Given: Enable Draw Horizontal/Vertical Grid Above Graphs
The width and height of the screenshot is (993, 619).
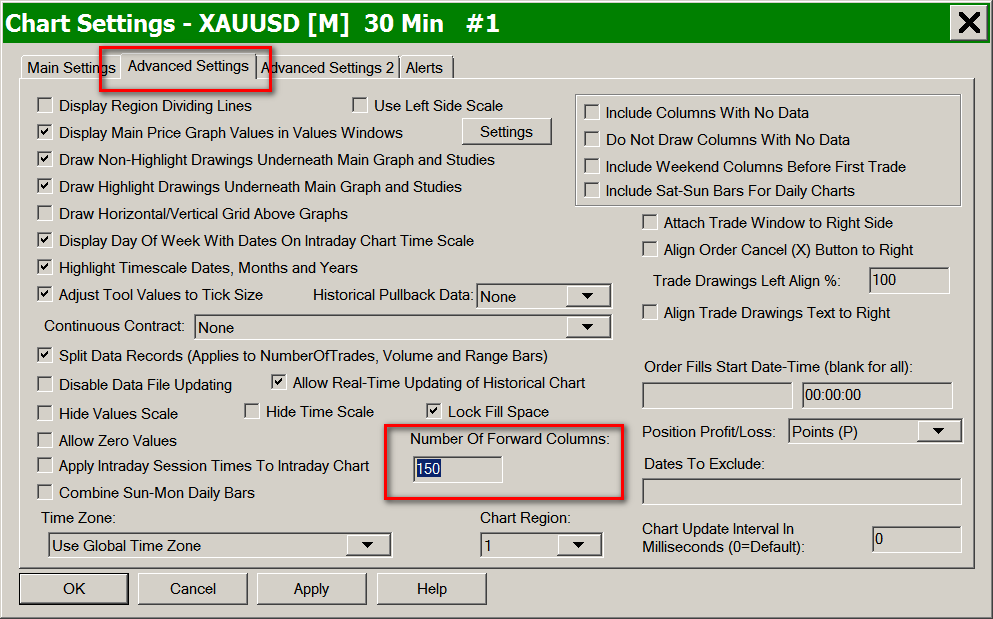Looking at the screenshot, I should [45, 214].
